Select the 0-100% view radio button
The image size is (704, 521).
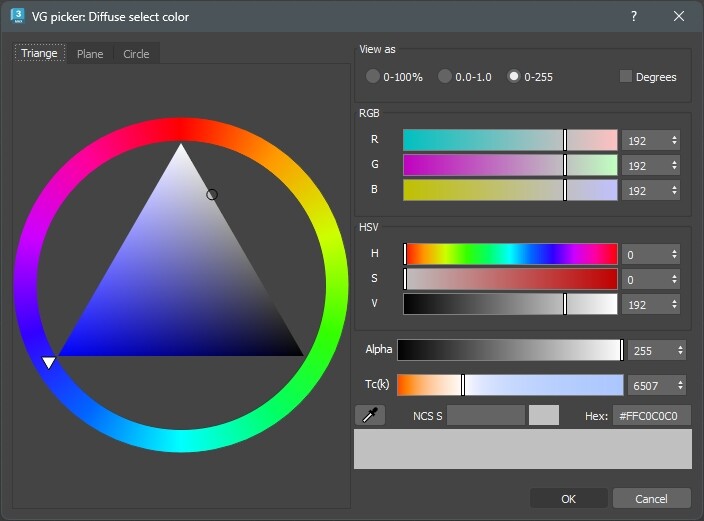[x=373, y=76]
